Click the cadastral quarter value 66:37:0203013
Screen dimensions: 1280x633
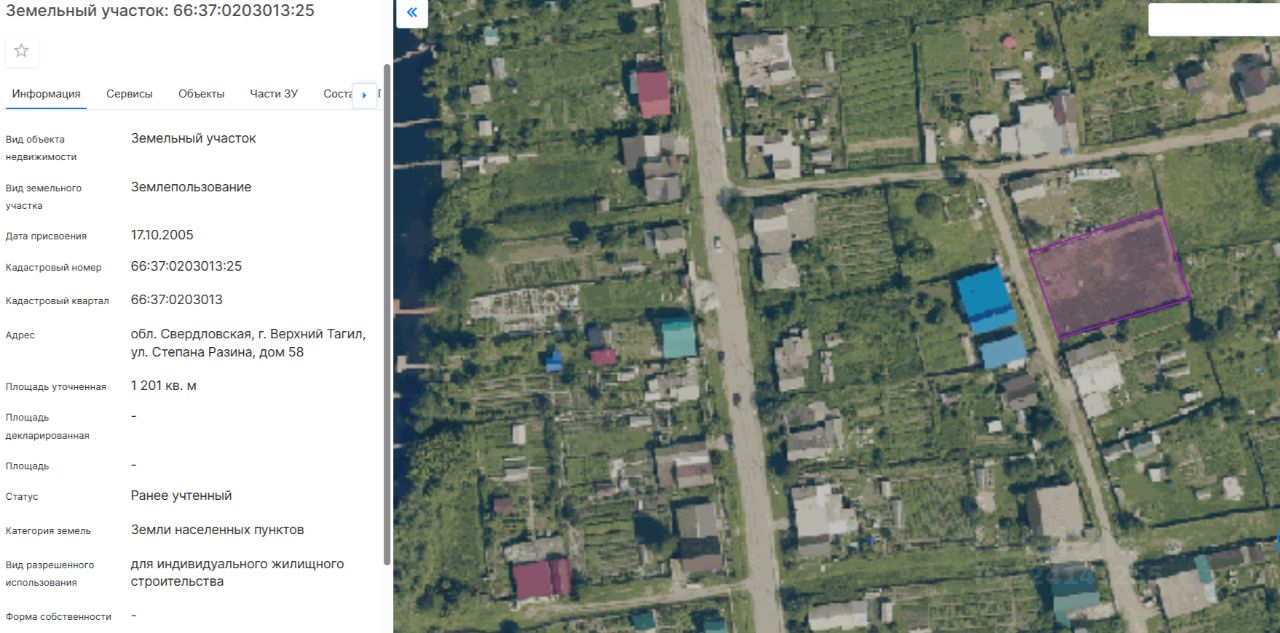coord(177,299)
